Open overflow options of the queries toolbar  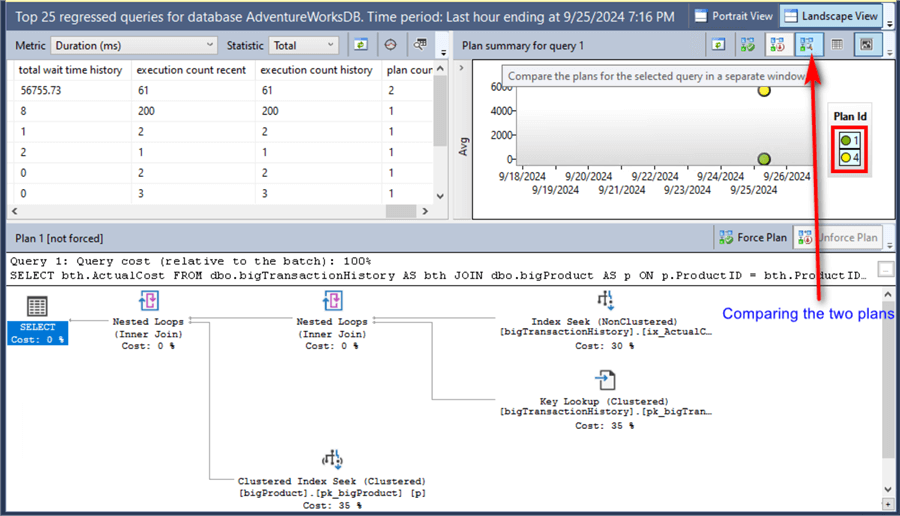(x=443, y=52)
